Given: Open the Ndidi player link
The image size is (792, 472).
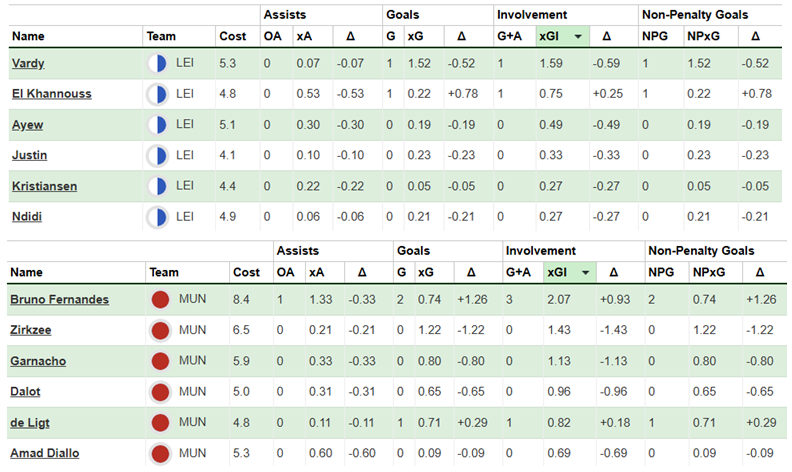Looking at the screenshot, I should click(x=27, y=217).
